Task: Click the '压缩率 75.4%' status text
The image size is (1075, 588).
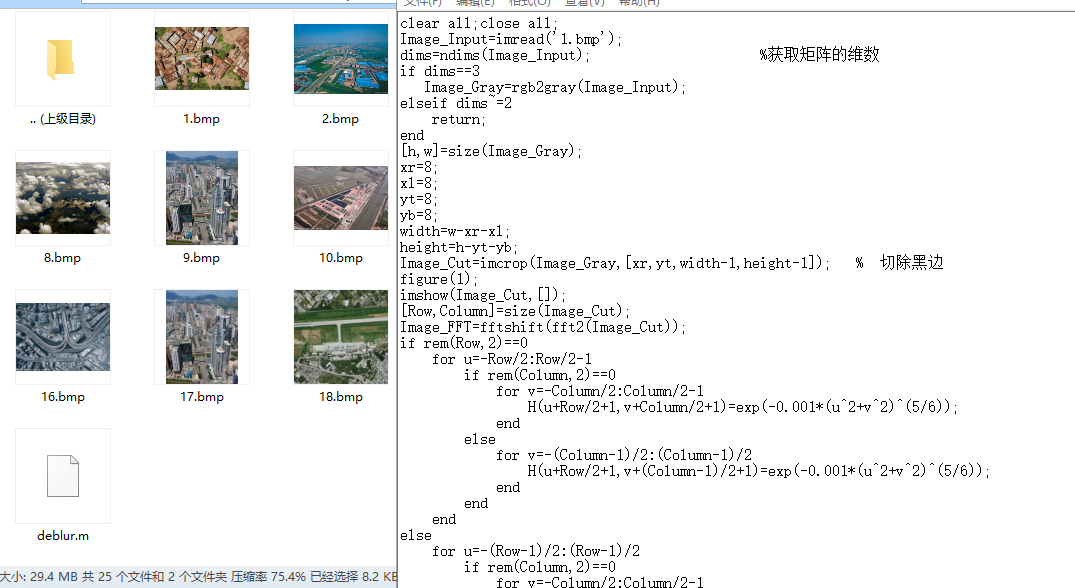Action: tap(268, 576)
